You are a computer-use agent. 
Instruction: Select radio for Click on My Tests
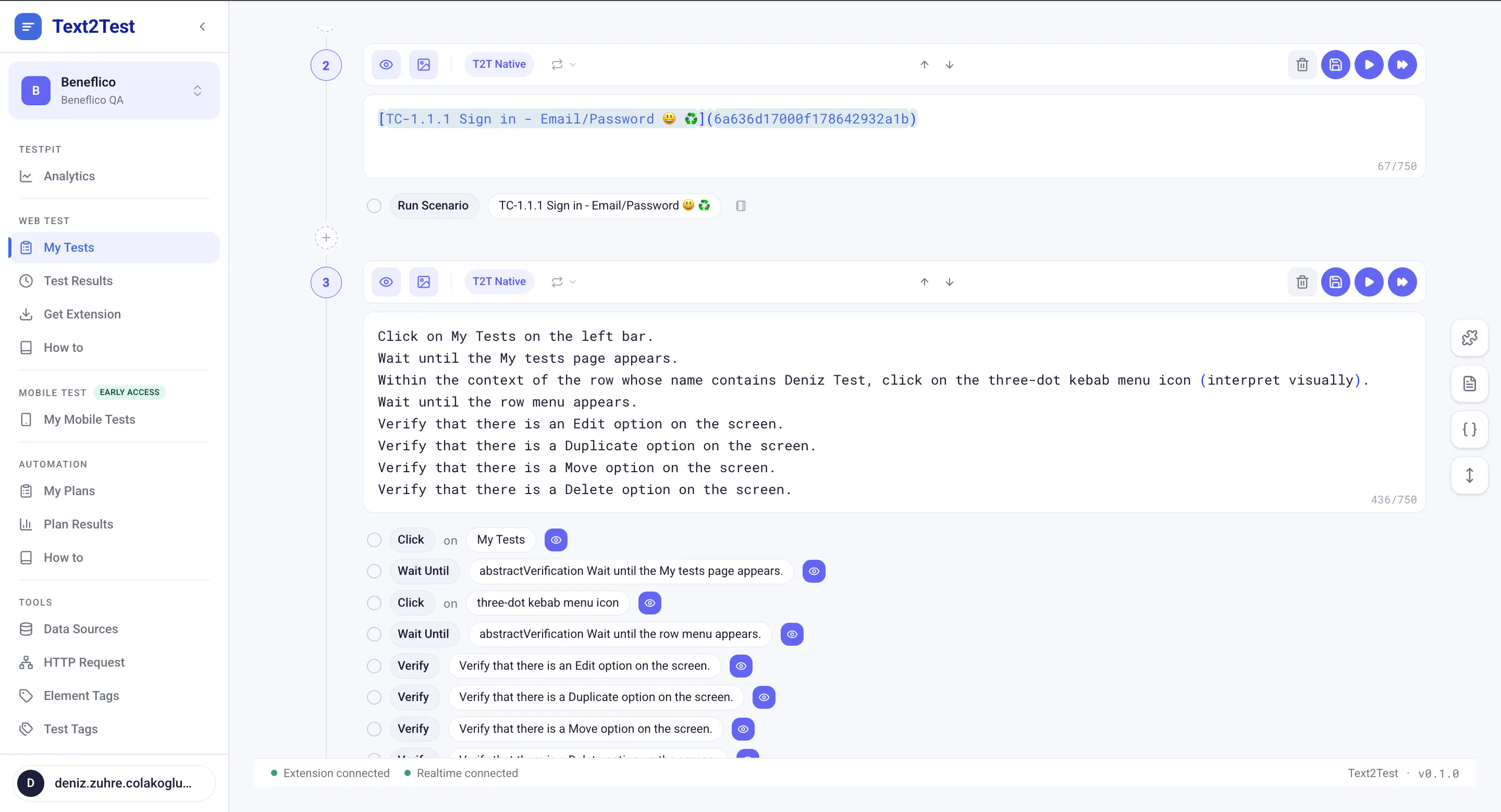tap(374, 540)
